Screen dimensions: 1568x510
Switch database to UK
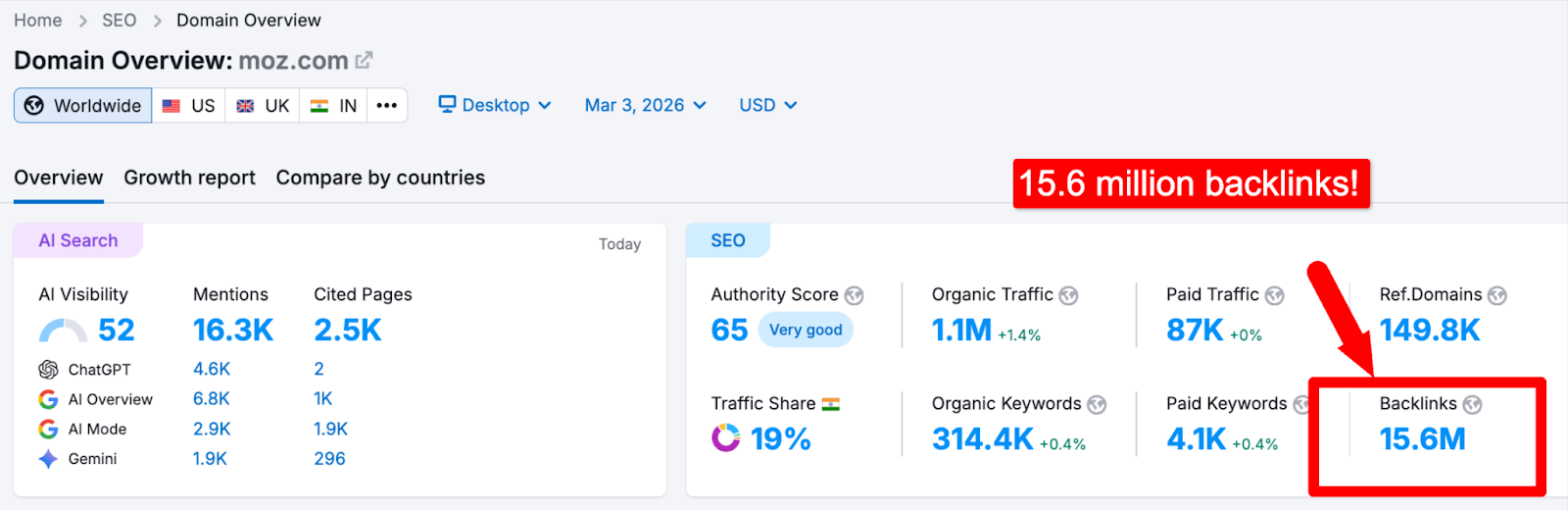pos(263,106)
